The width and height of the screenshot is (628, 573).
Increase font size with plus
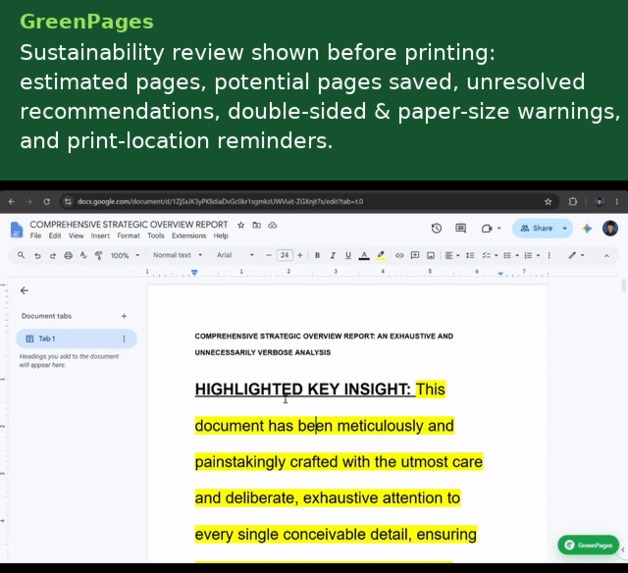click(300, 255)
